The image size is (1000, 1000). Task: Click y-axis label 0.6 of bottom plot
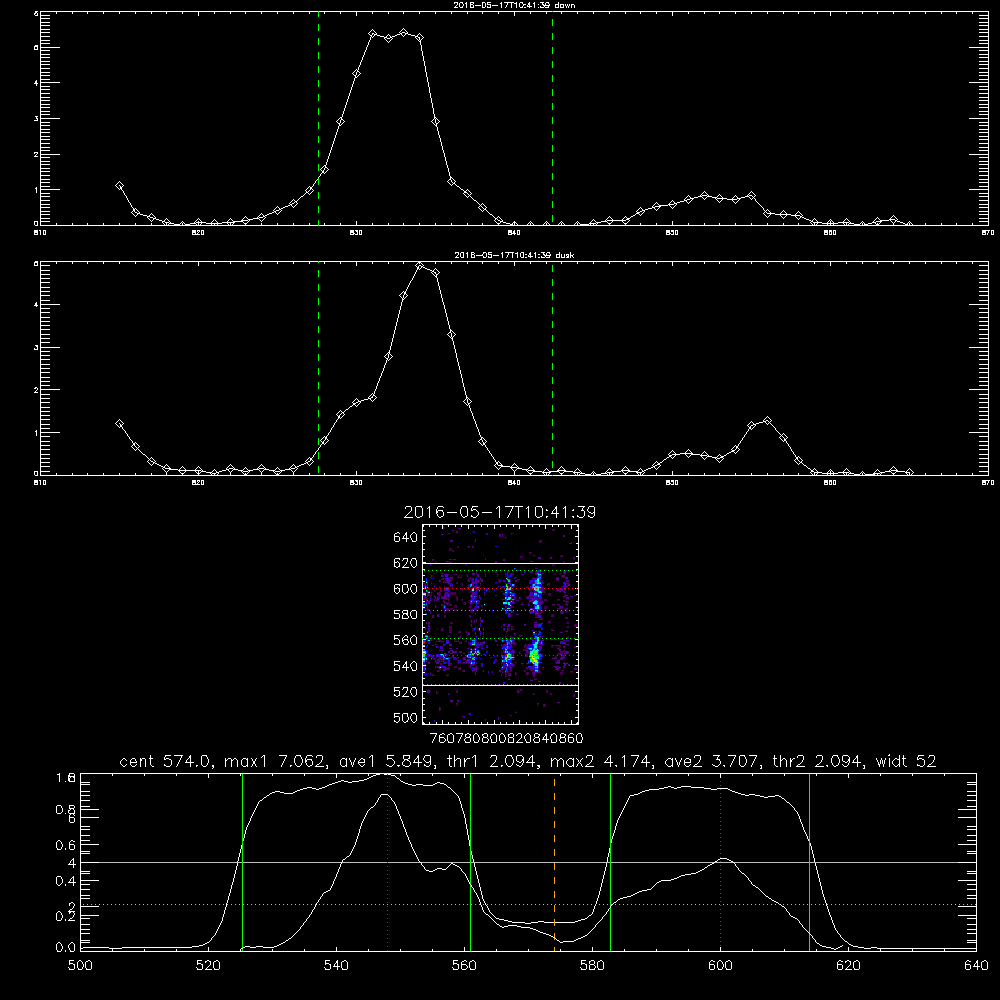pyautogui.click(x=66, y=845)
